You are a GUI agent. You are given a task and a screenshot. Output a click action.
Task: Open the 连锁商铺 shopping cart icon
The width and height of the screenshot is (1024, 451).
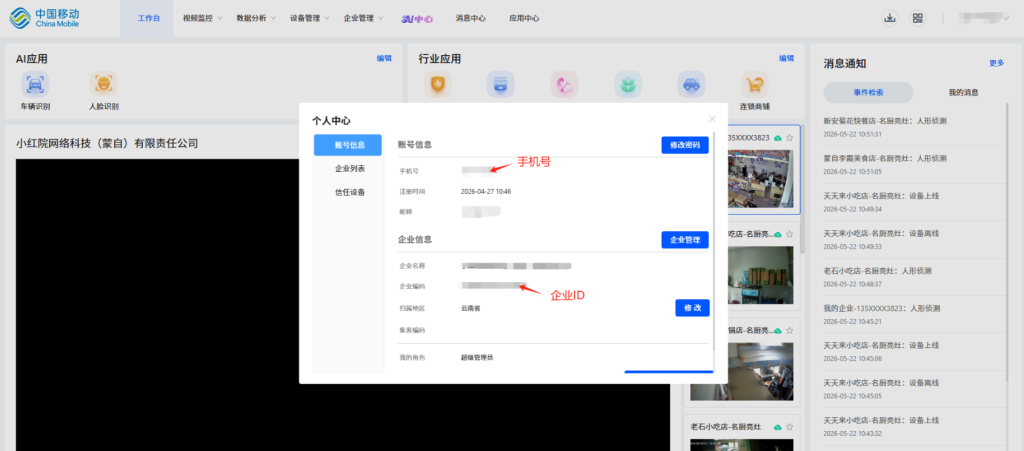[x=754, y=84]
